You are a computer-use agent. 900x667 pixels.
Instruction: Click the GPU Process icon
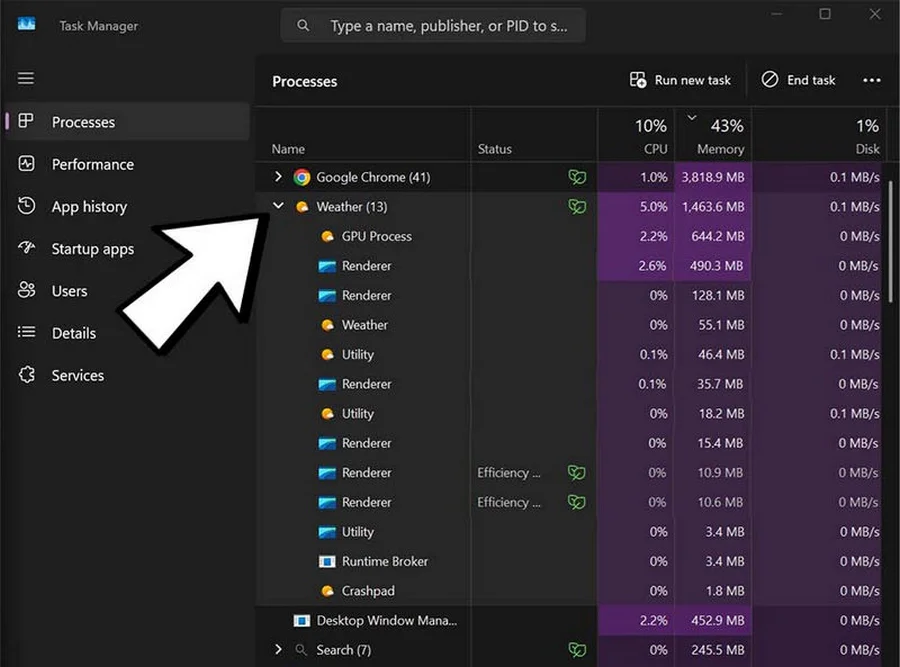[327, 236]
